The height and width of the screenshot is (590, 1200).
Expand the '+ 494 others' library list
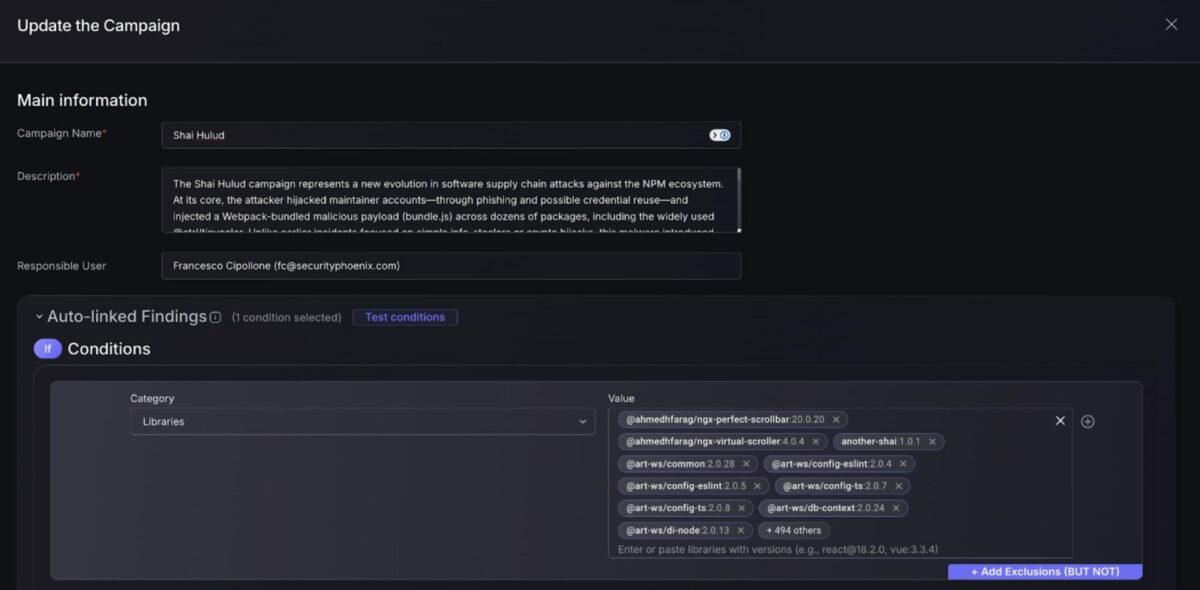(x=793, y=530)
